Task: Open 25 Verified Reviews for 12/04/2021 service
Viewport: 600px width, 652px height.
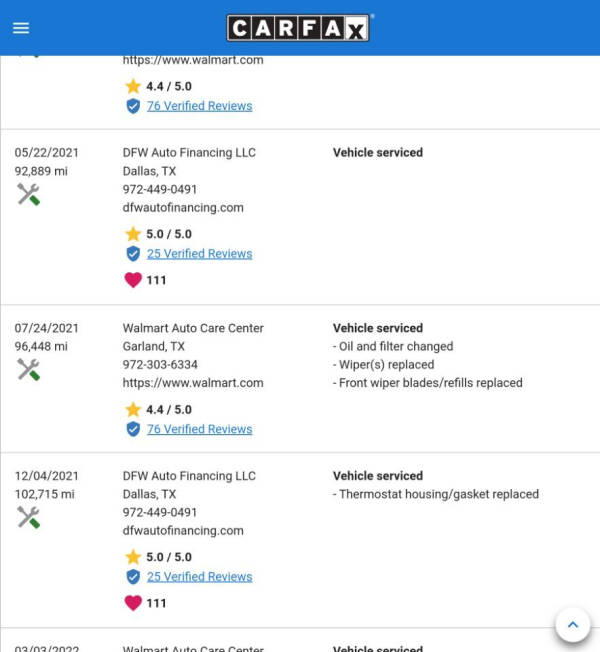Action: click(x=199, y=577)
